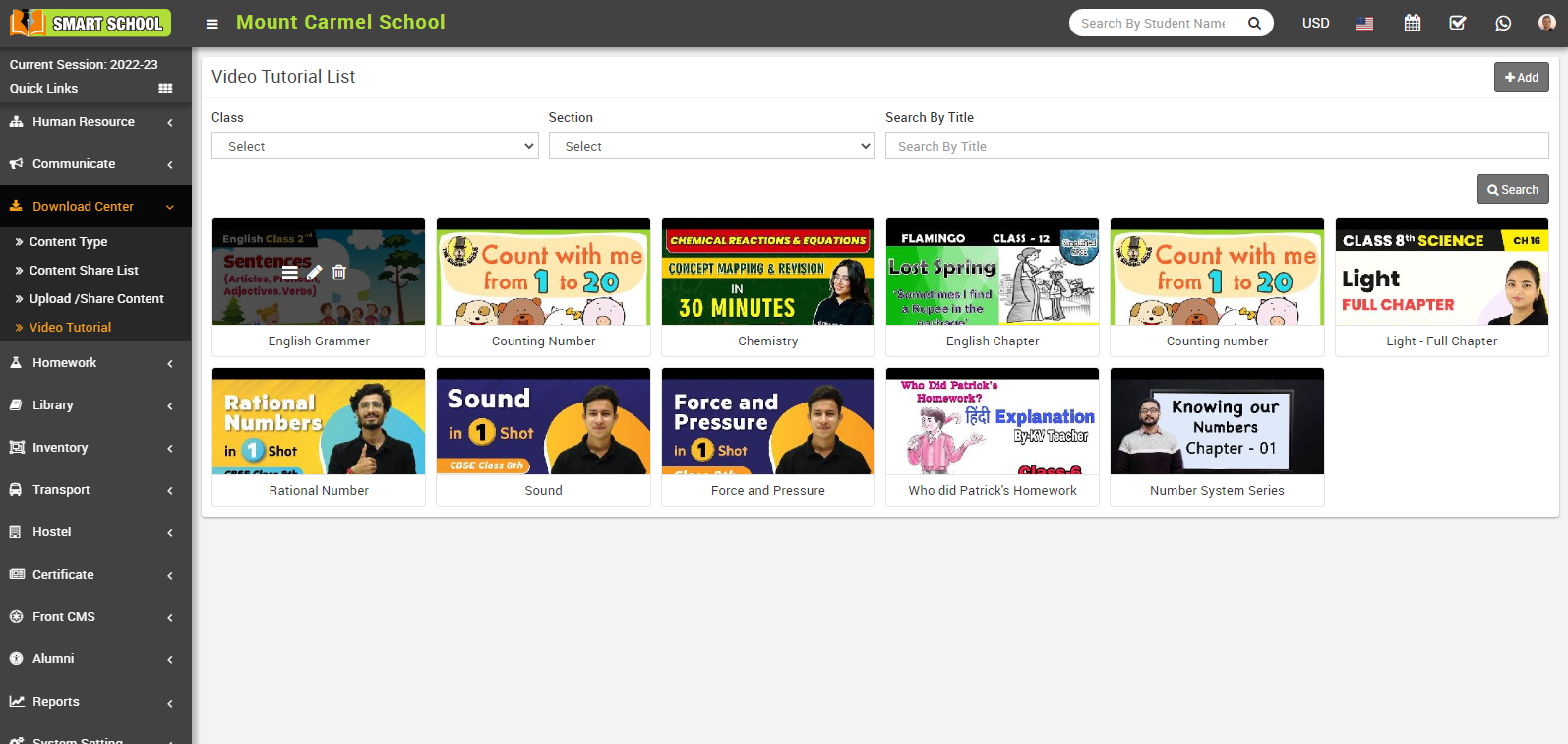Viewport: 1568px width, 744px height.
Task: Select Upload /Share Content menu item
Action: coord(96,299)
